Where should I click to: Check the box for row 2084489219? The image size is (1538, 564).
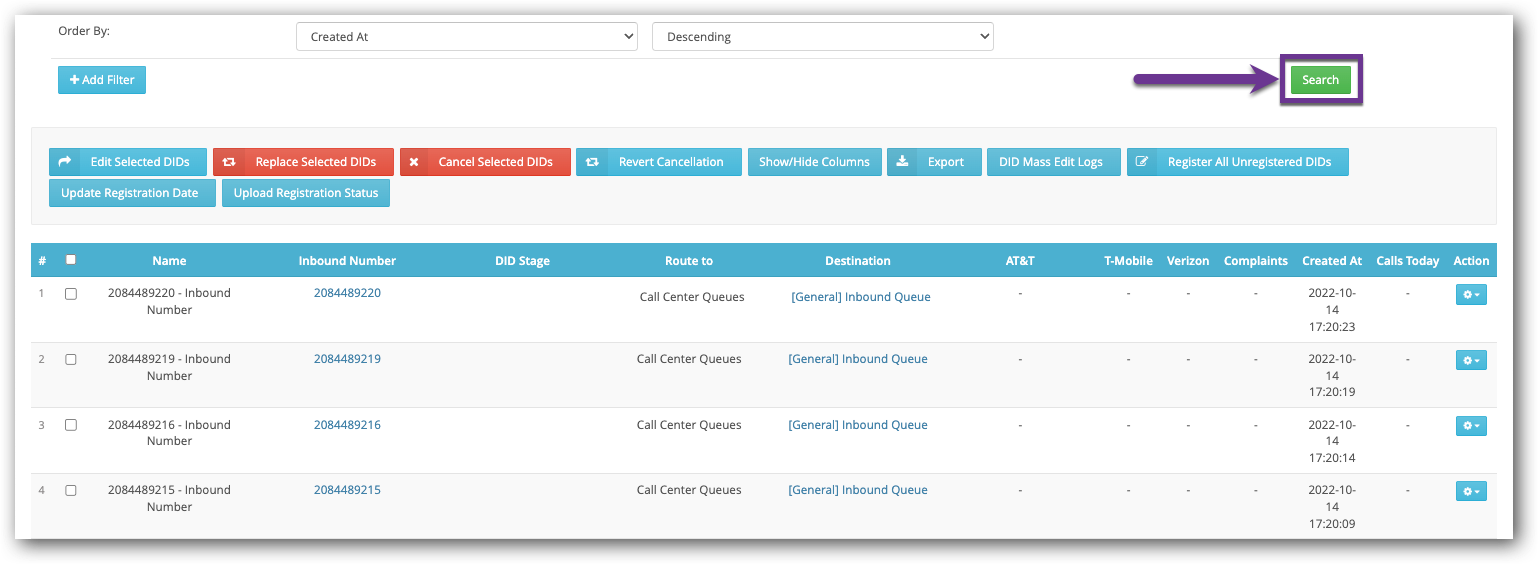click(x=70, y=359)
